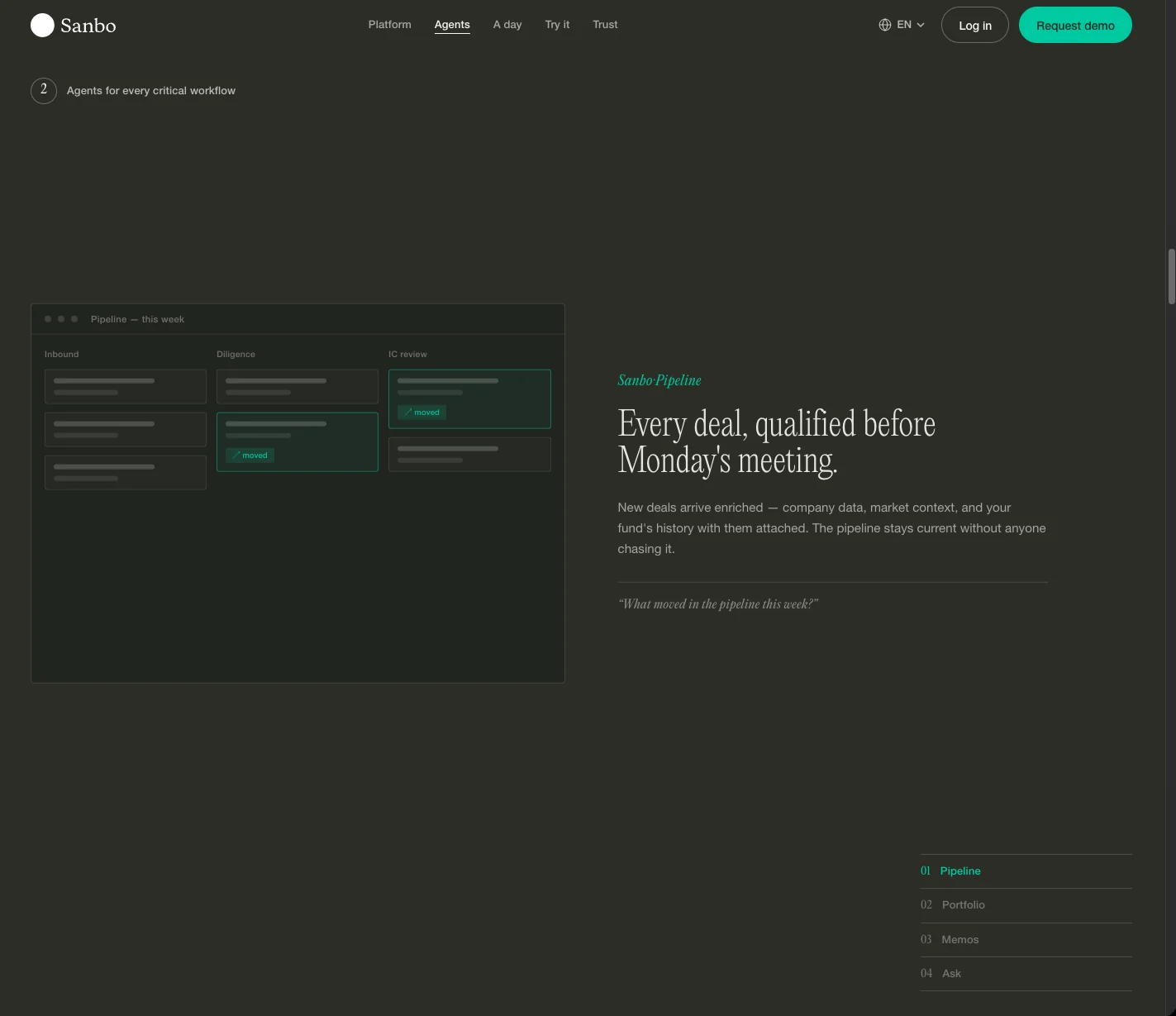Click the 'Every deal, qualified before Monday's meeting' heading
The height and width of the screenshot is (1016, 1176).
(x=777, y=442)
